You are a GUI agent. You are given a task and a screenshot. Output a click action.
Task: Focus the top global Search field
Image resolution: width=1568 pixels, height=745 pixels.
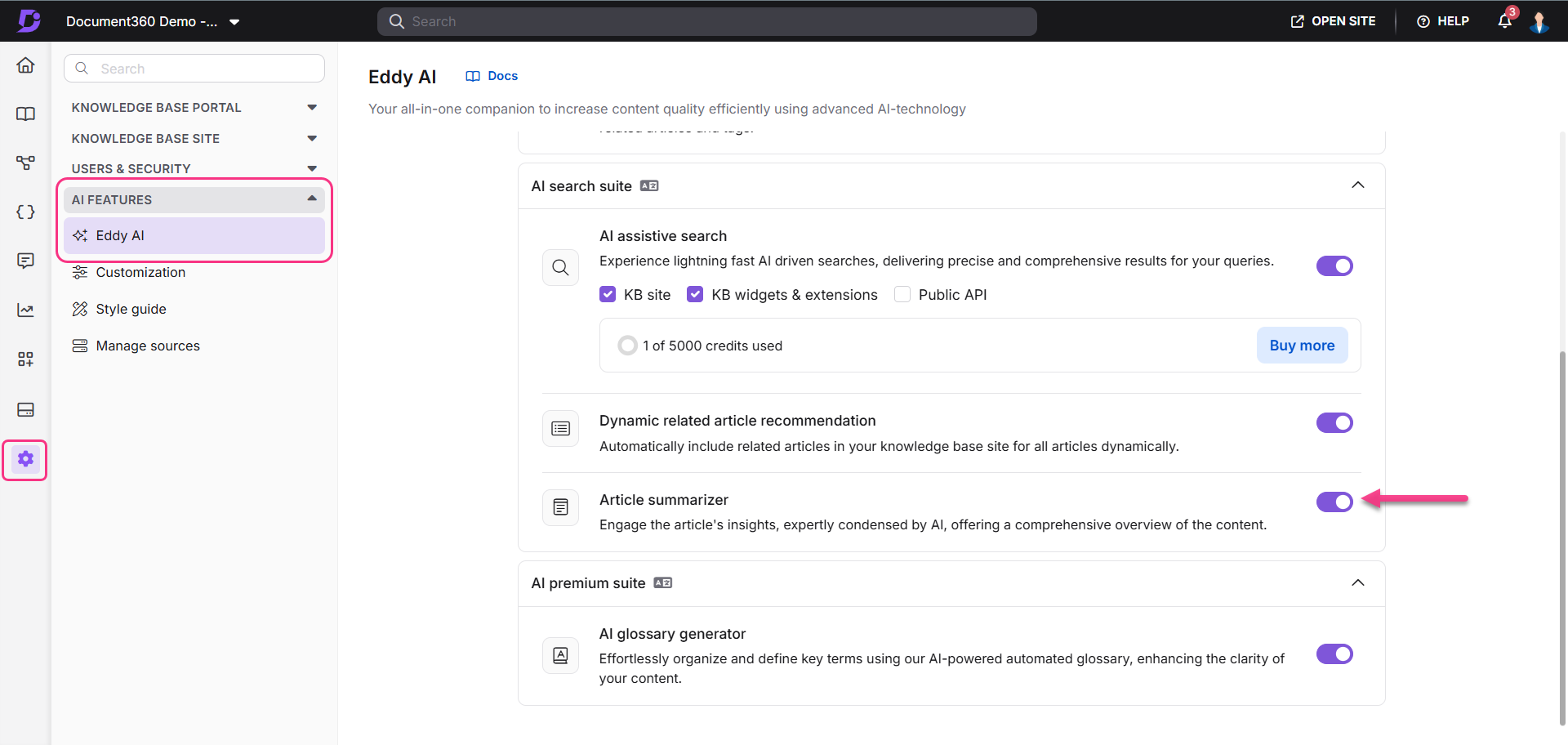[x=707, y=21]
